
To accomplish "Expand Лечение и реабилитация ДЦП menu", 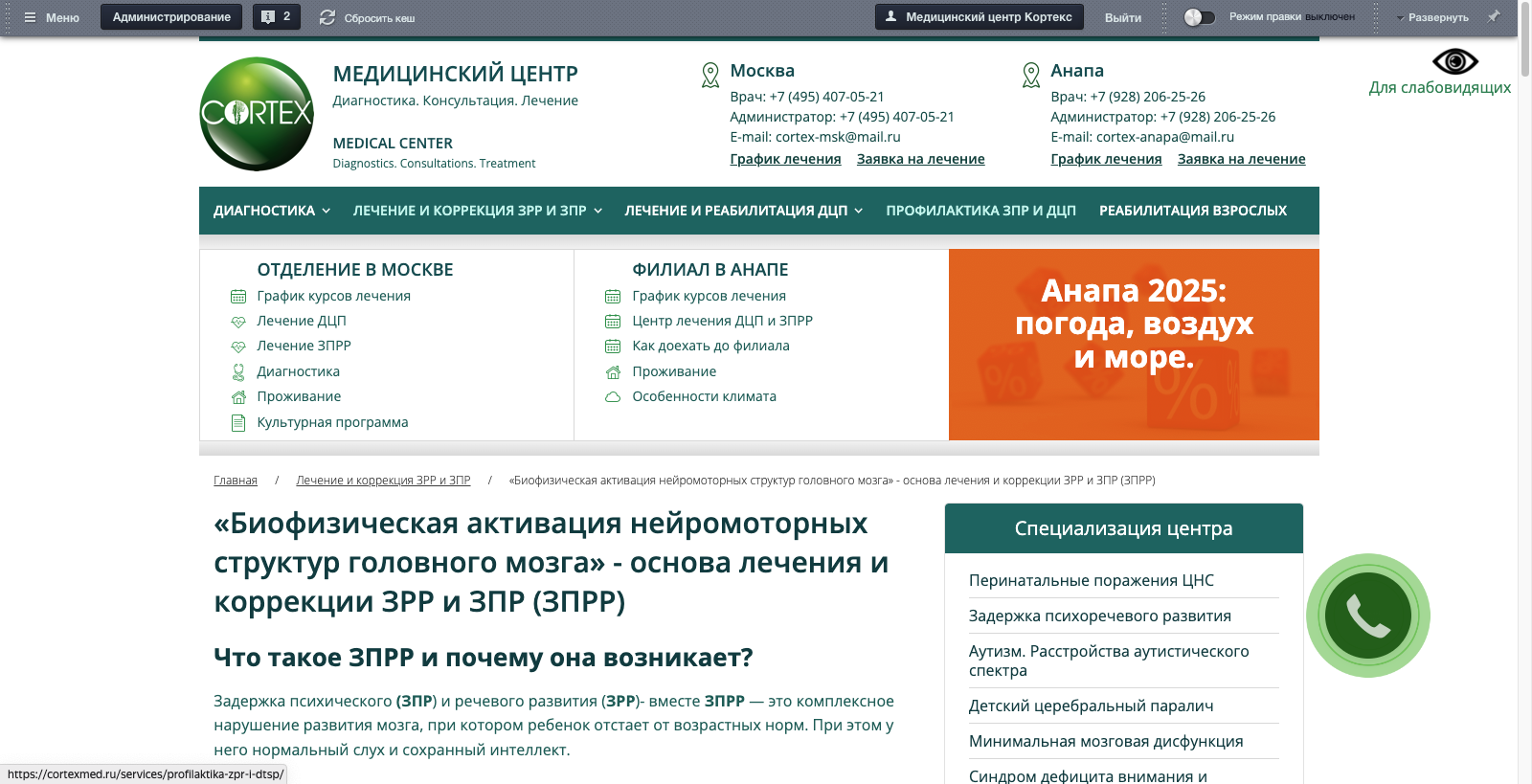I will coord(743,211).
